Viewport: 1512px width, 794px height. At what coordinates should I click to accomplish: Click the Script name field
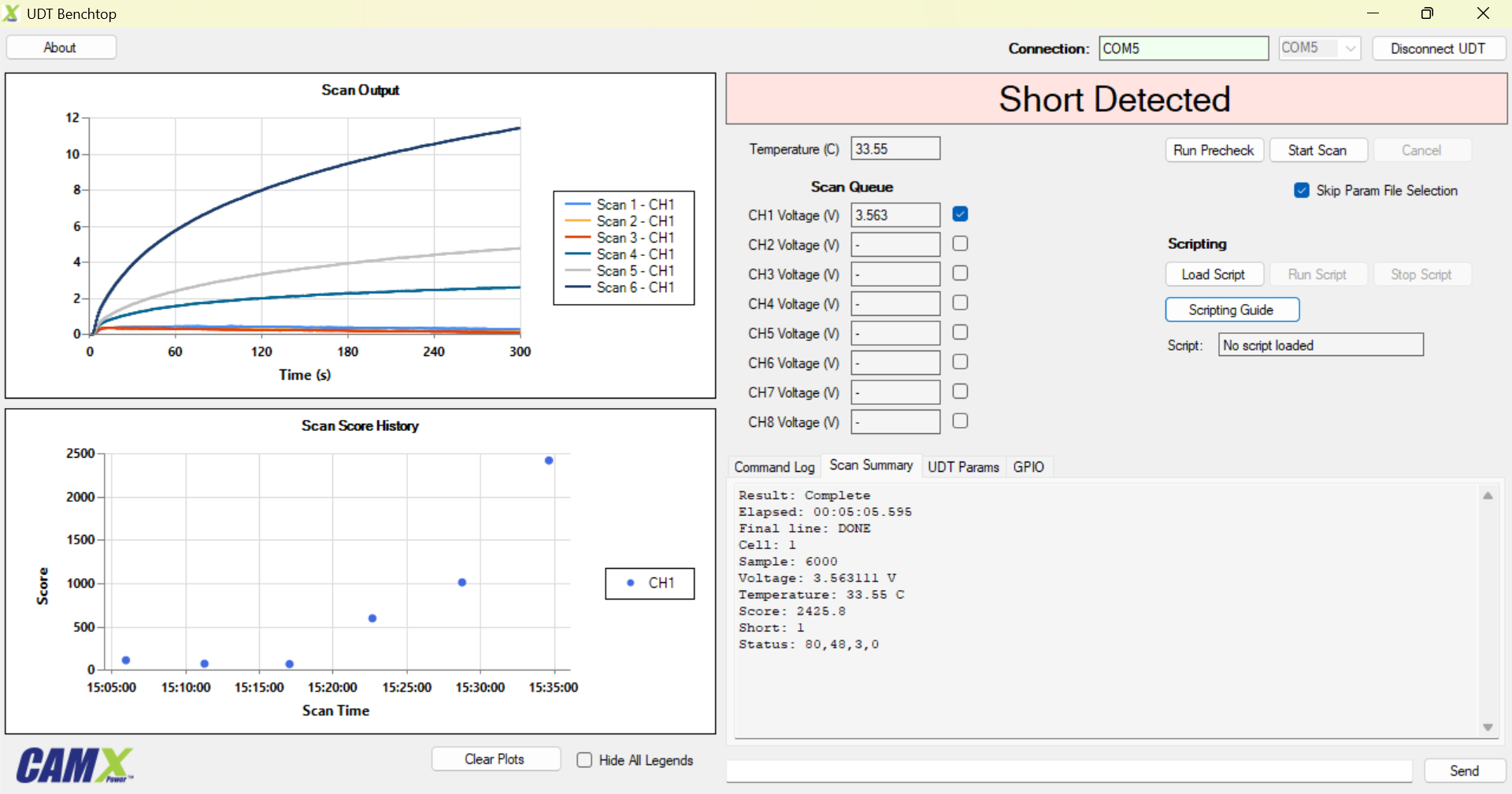(1321, 345)
